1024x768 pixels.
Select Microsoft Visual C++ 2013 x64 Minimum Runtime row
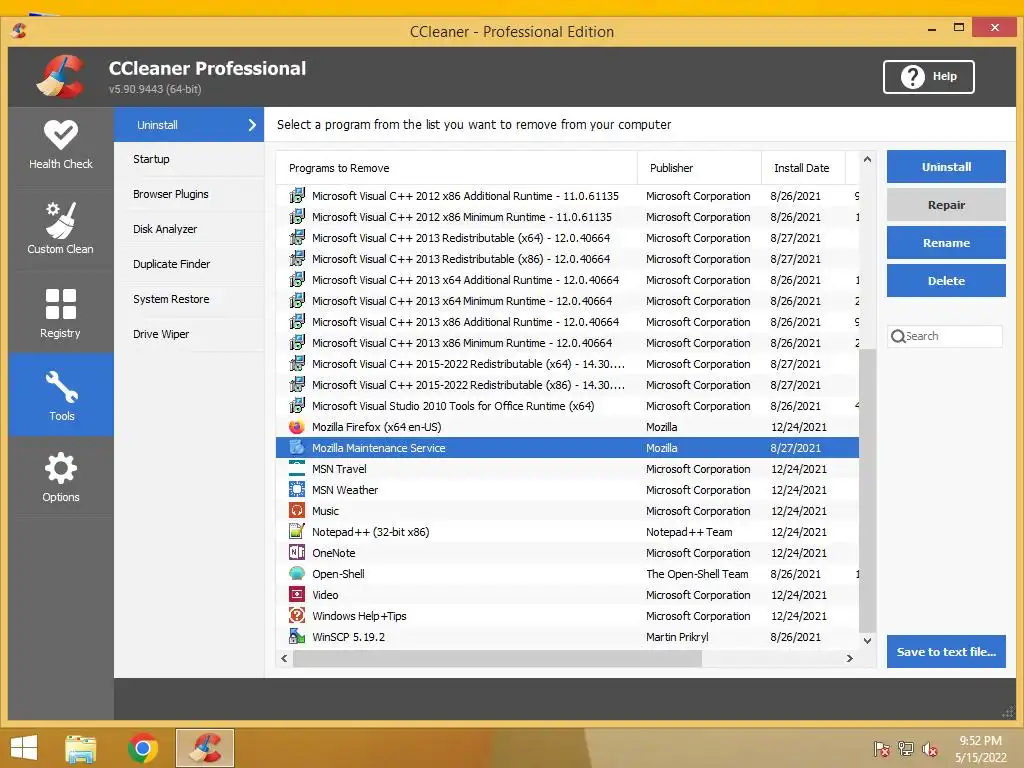[567, 301]
